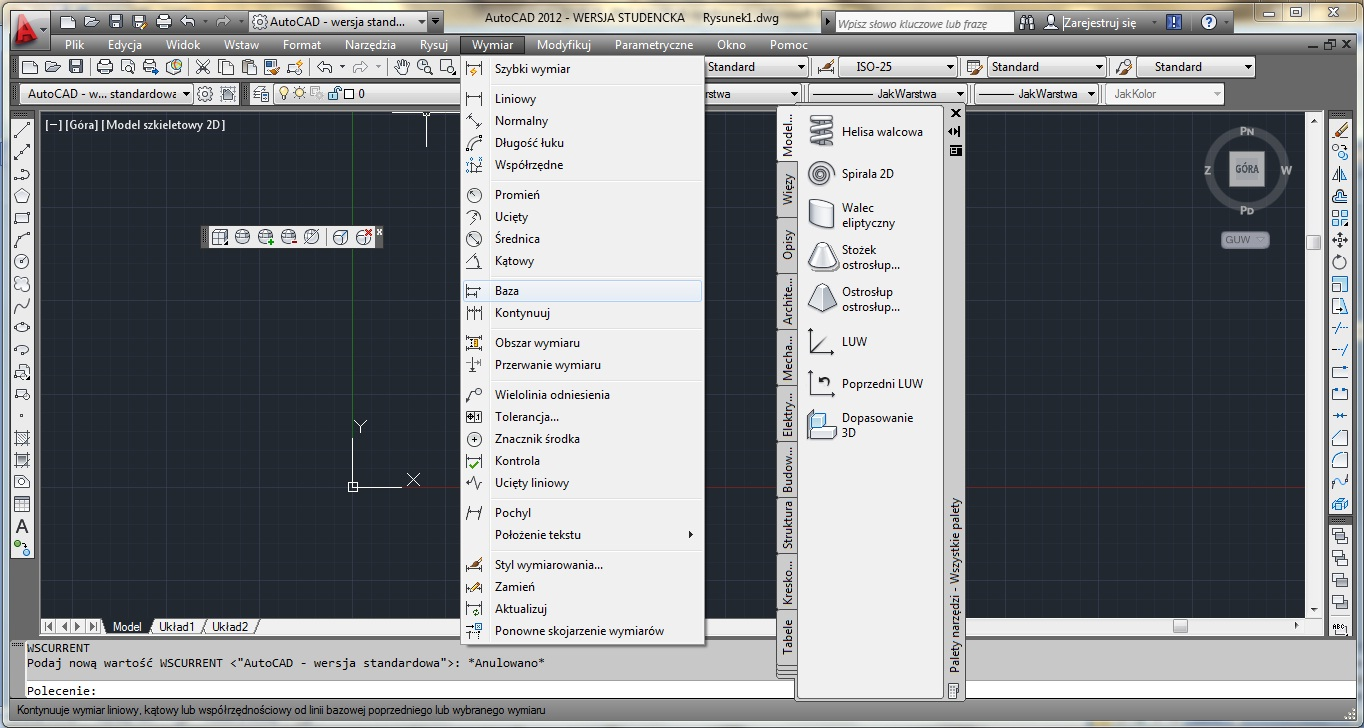The image size is (1364, 728).
Task: Click the Rotate tool in modify toolbar
Action: 1340,262
